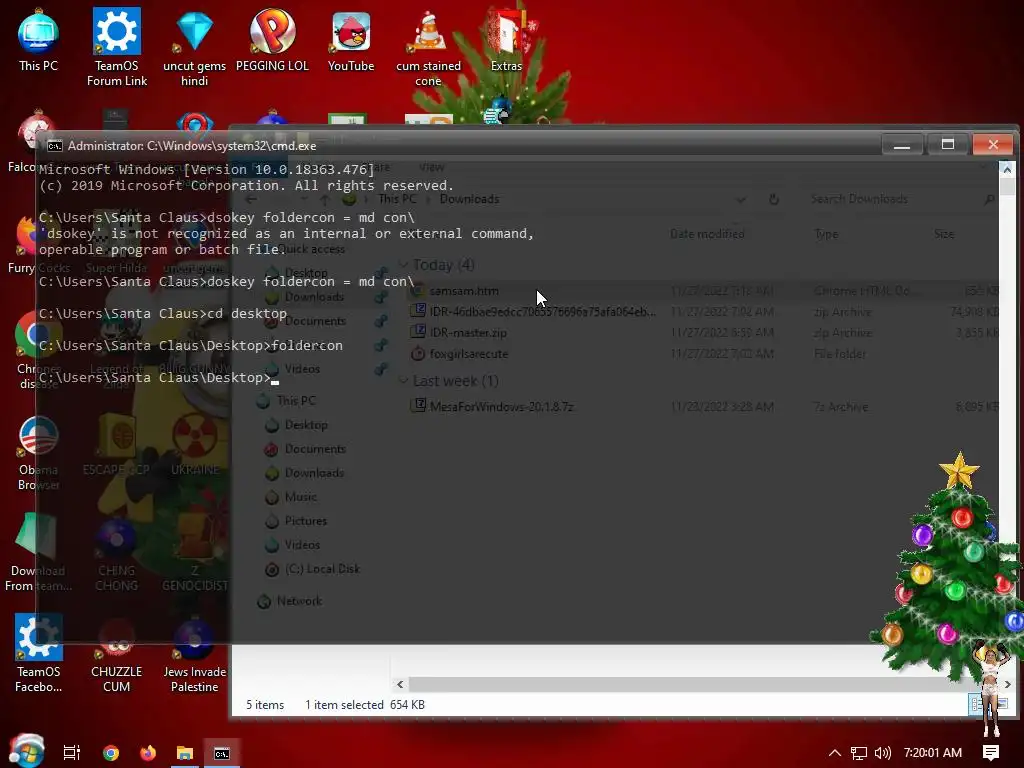Select IDR-master.zip in the Explorer file list
Image resolution: width=1024 pixels, height=768 pixels.
click(468, 332)
